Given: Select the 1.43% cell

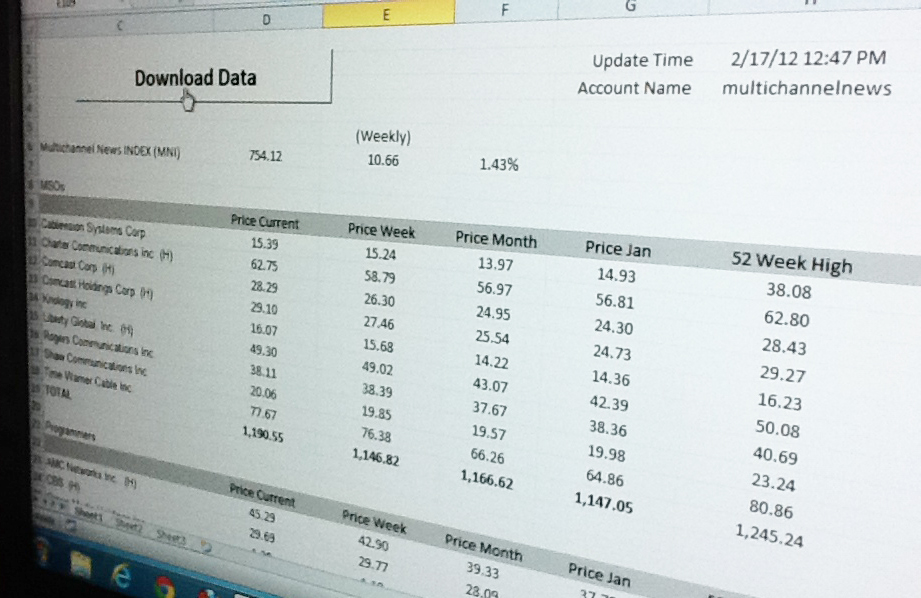Looking at the screenshot, I should 499,164.
